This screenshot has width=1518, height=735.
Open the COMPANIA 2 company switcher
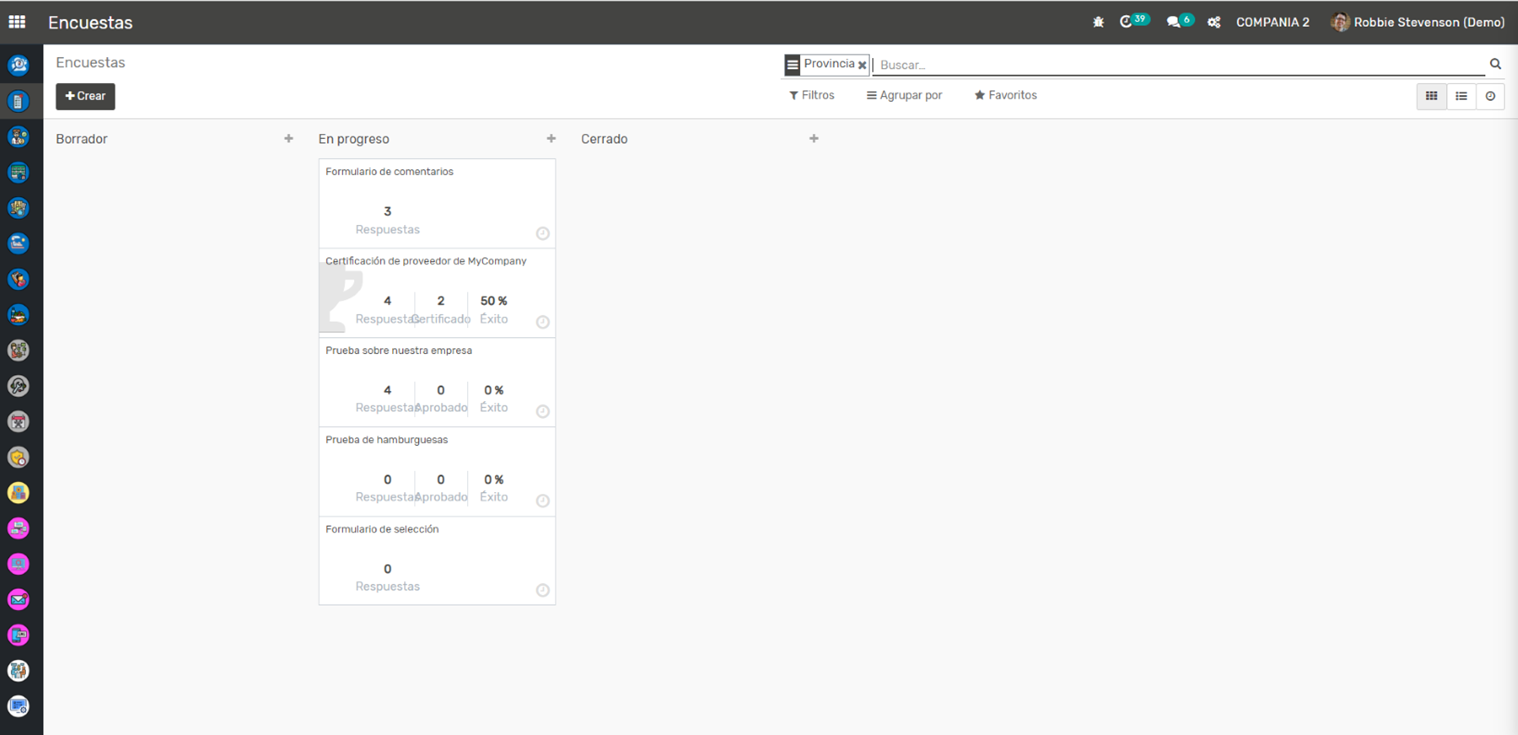pyautogui.click(x=1272, y=22)
